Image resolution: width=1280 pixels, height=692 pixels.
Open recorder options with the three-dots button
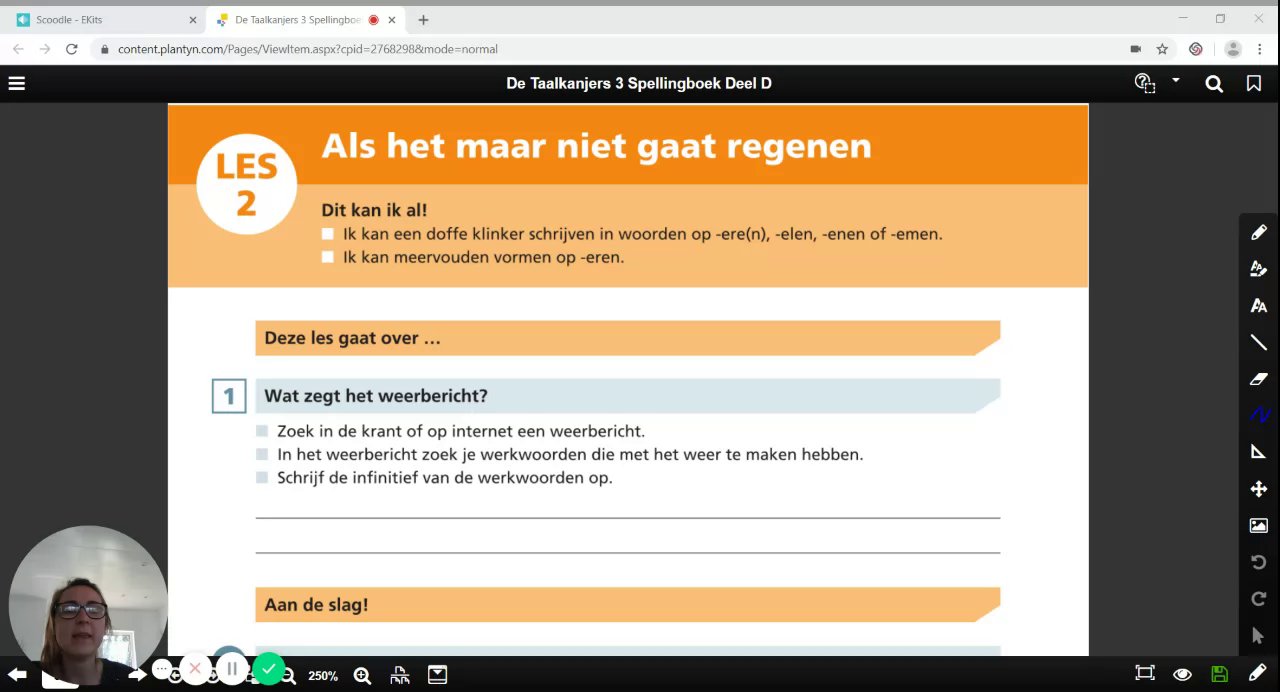(163, 668)
